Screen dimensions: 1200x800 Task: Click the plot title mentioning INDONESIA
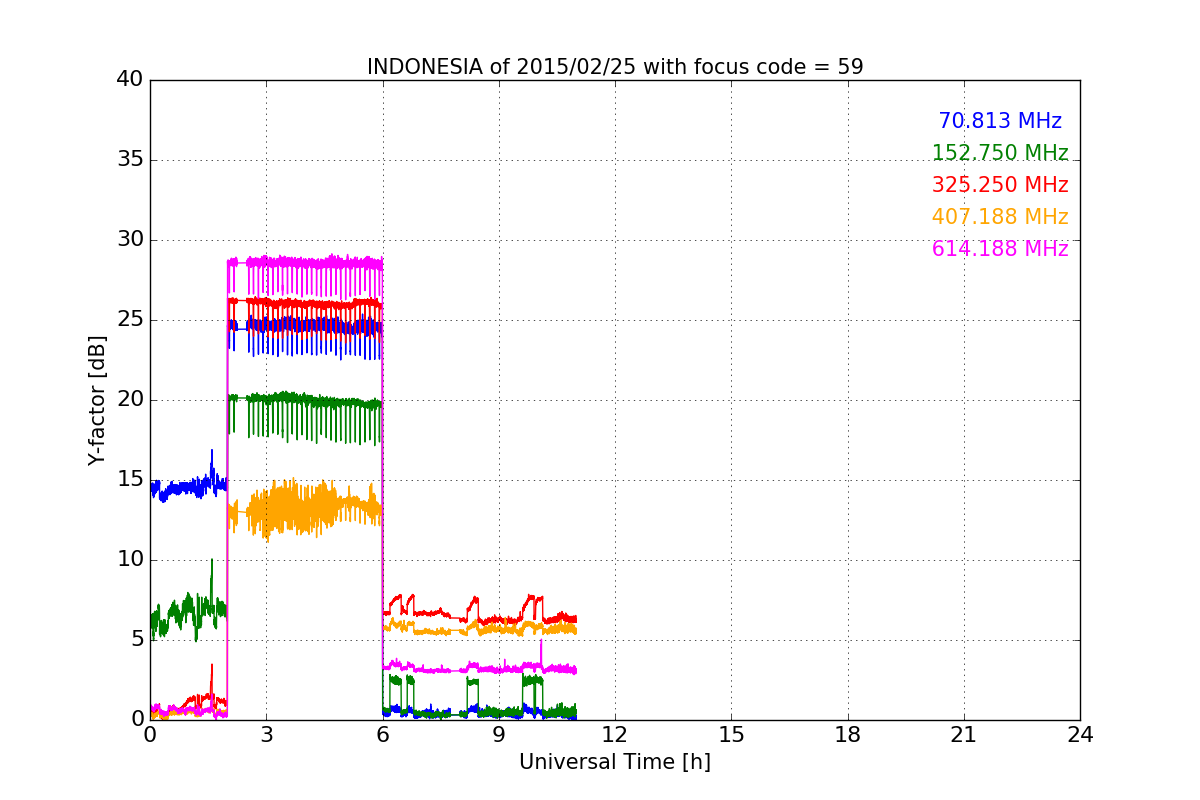pyautogui.click(x=615, y=67)
